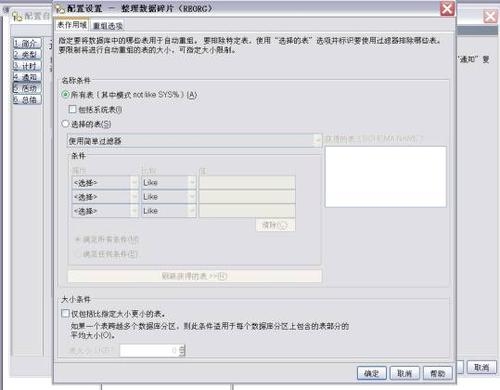The image size is (500, 390).
Task: Open the 重组选项 tab
Action: [x=107, y=26]
